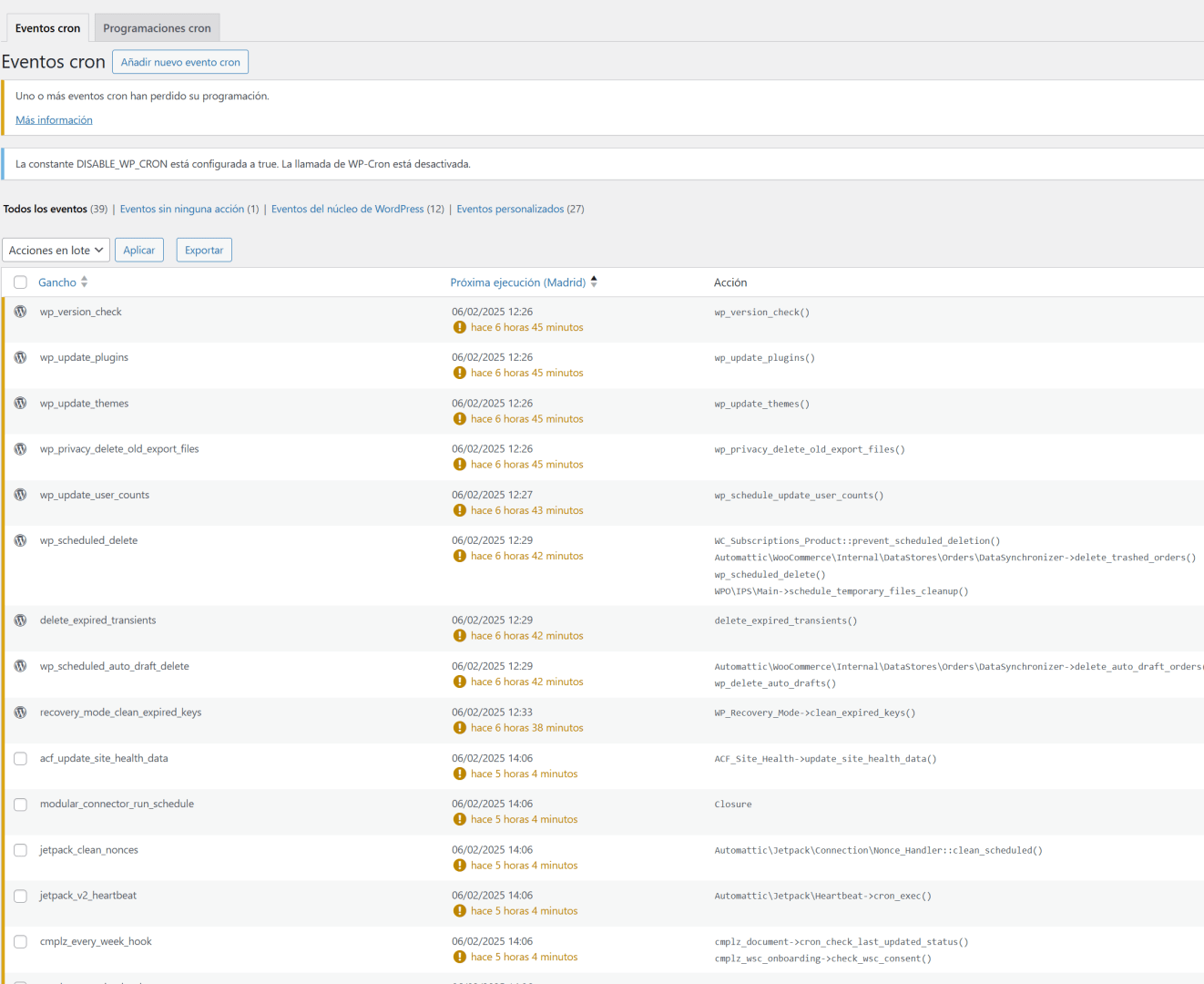Sort by the Gancho column header
This screenshot has width=1204, height=984.
(x=57, y=282)
